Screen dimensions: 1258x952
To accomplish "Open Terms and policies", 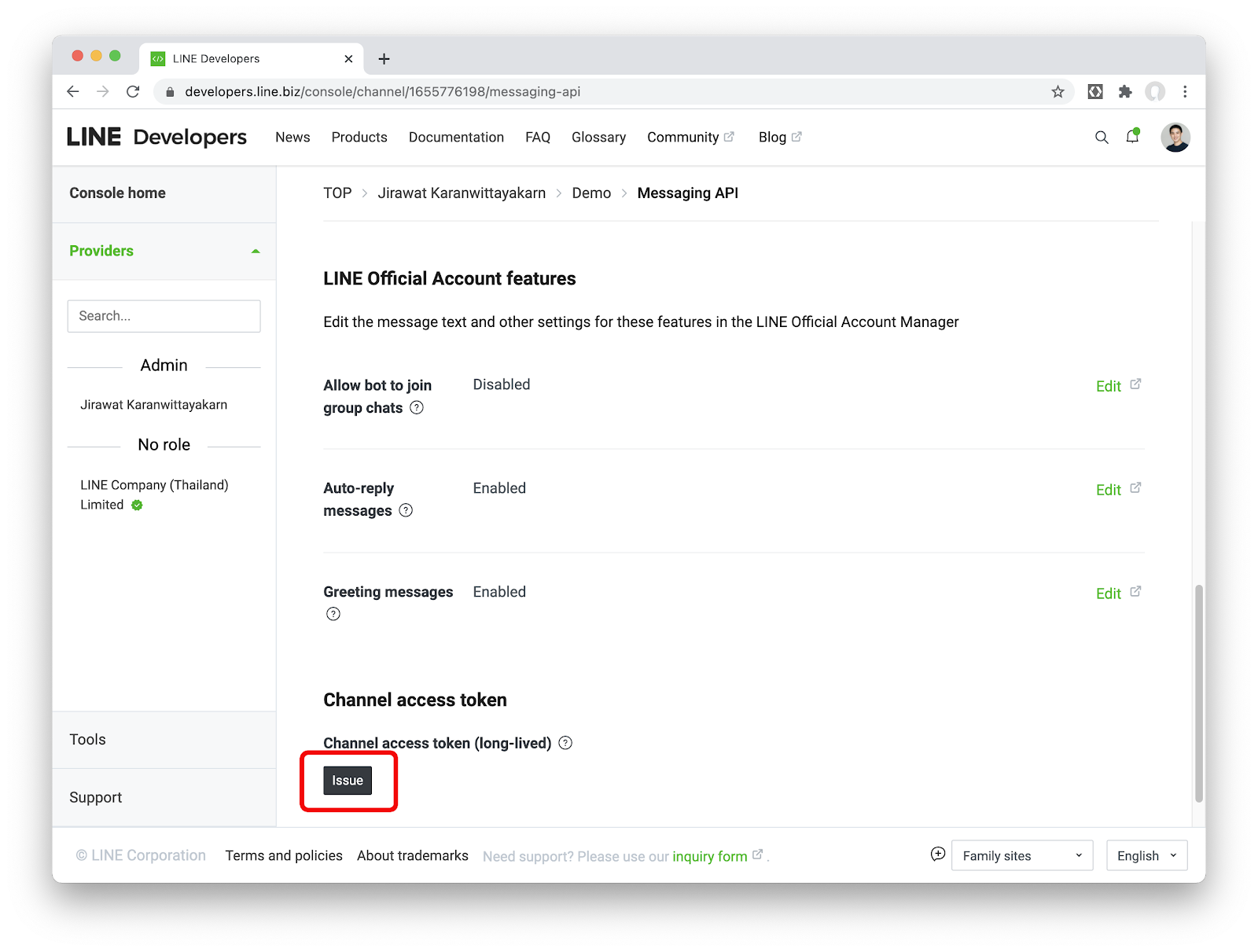I will pyautogui.click(x=284, y=855).
